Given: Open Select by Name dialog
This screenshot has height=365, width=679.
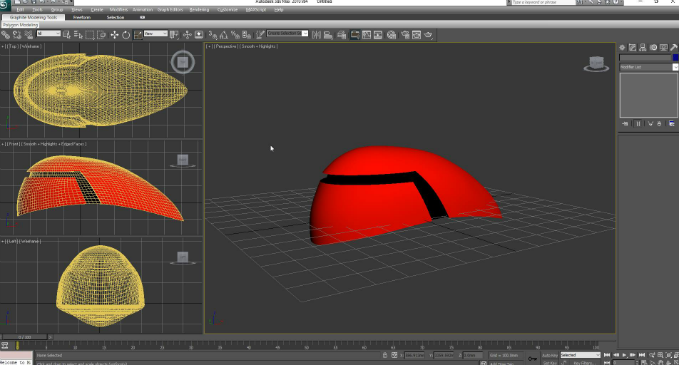Looking at the screenshot, I should [x=78, y=35].
